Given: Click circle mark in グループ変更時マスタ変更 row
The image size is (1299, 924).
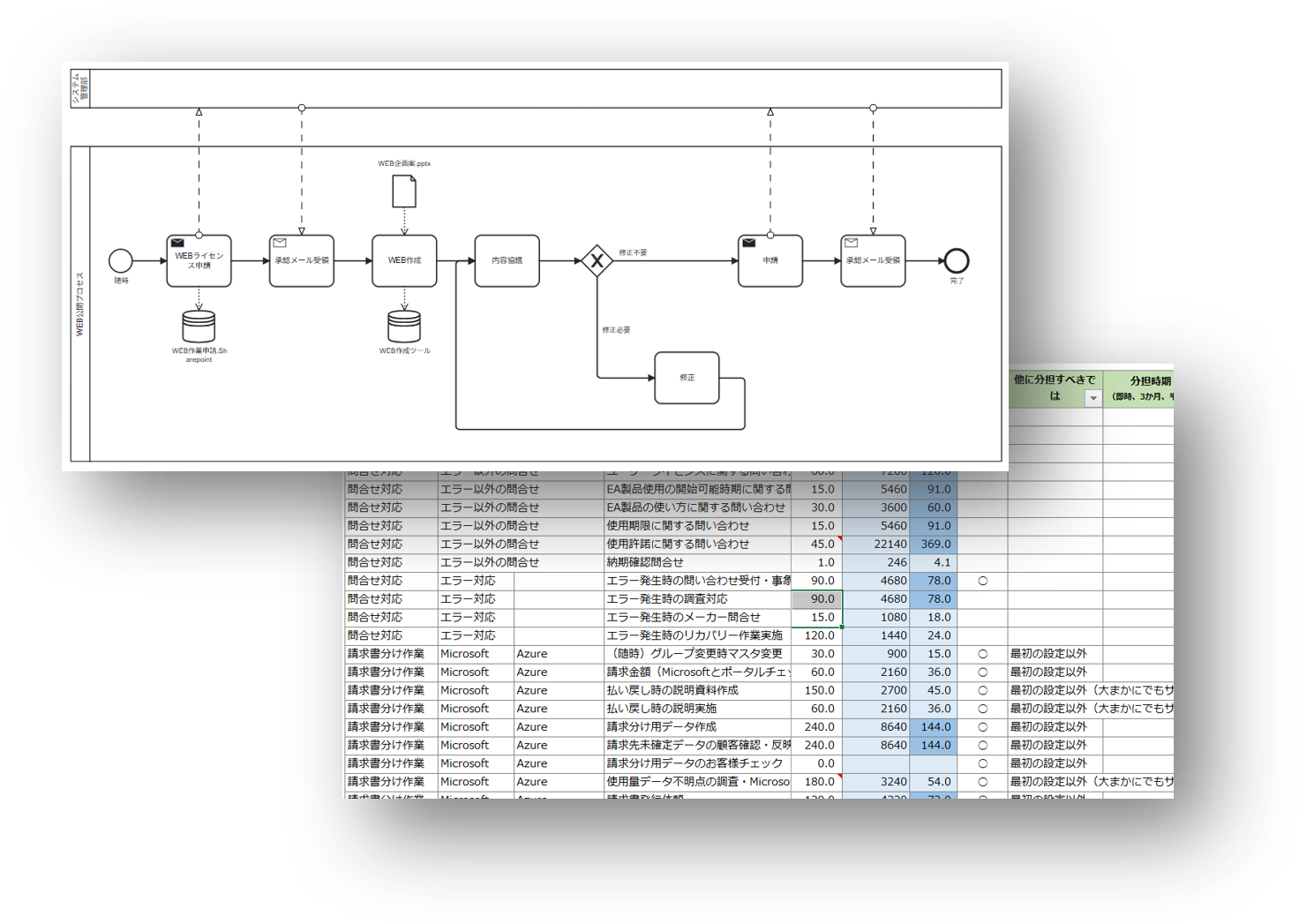Looking at the screenshot, I should point(982,654).
